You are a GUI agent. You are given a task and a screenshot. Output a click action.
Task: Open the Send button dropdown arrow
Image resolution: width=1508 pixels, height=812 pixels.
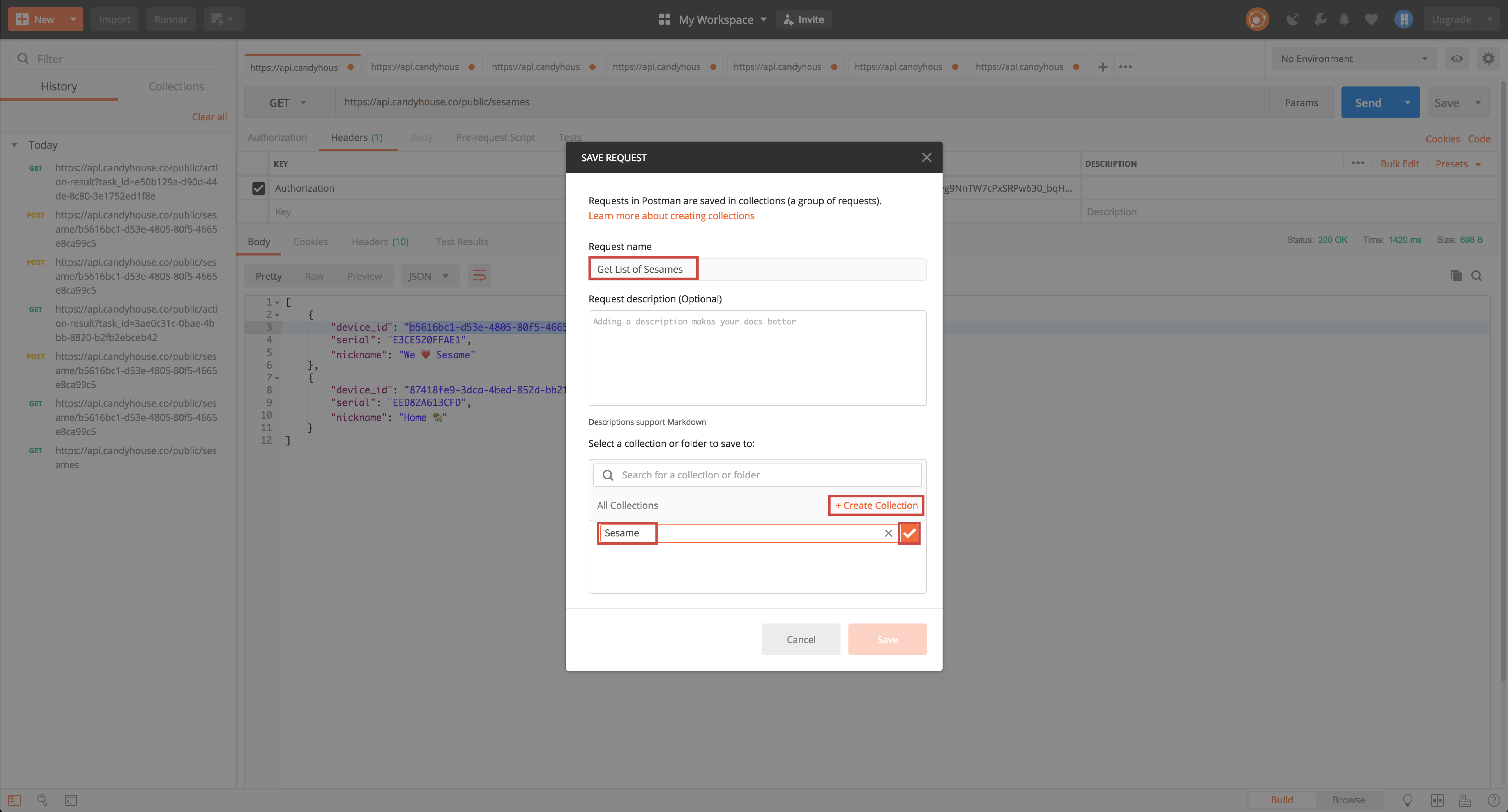1407,102
